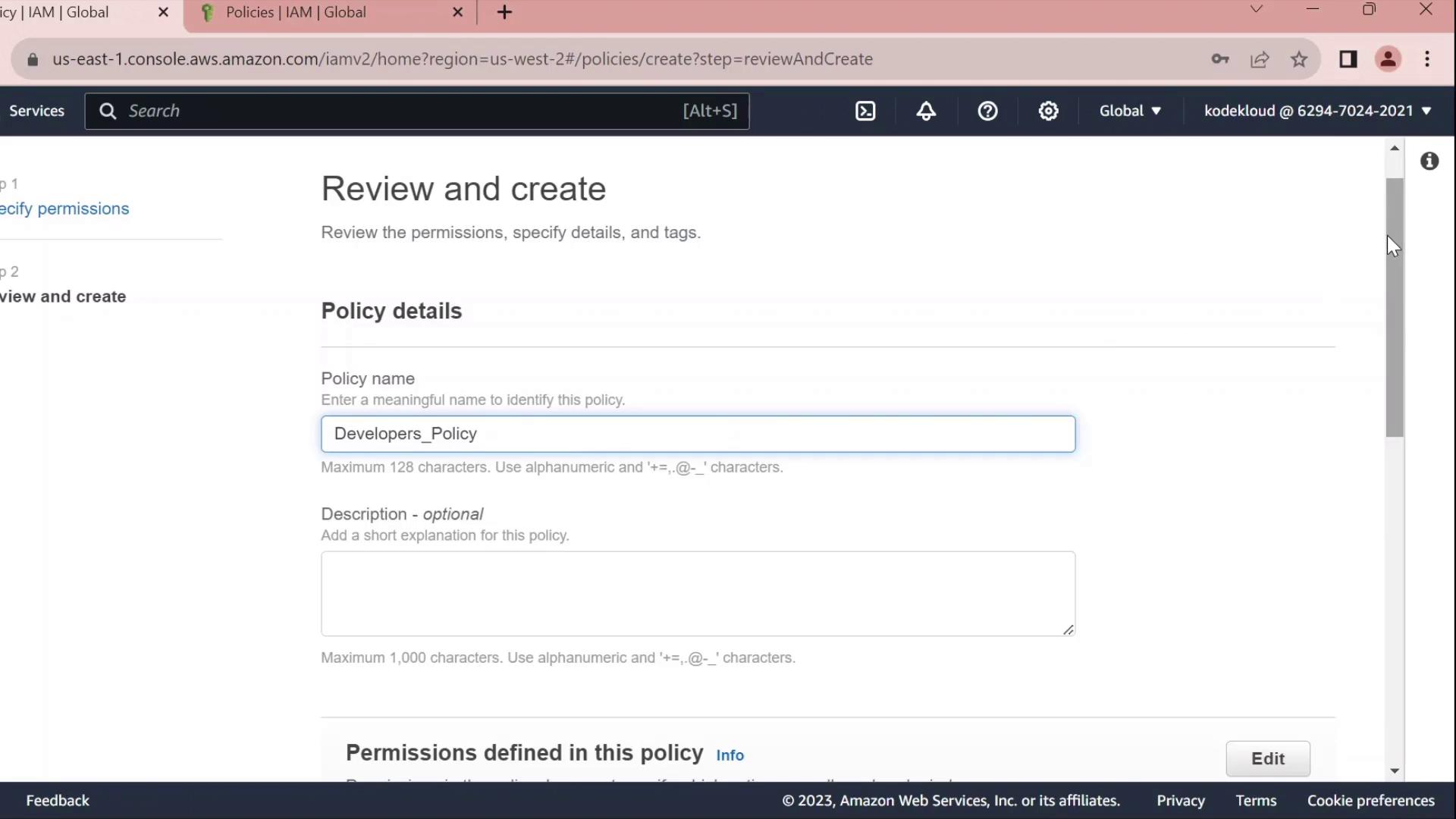Click the Description text area
The image size is (1456, 819).
[698, 593]
